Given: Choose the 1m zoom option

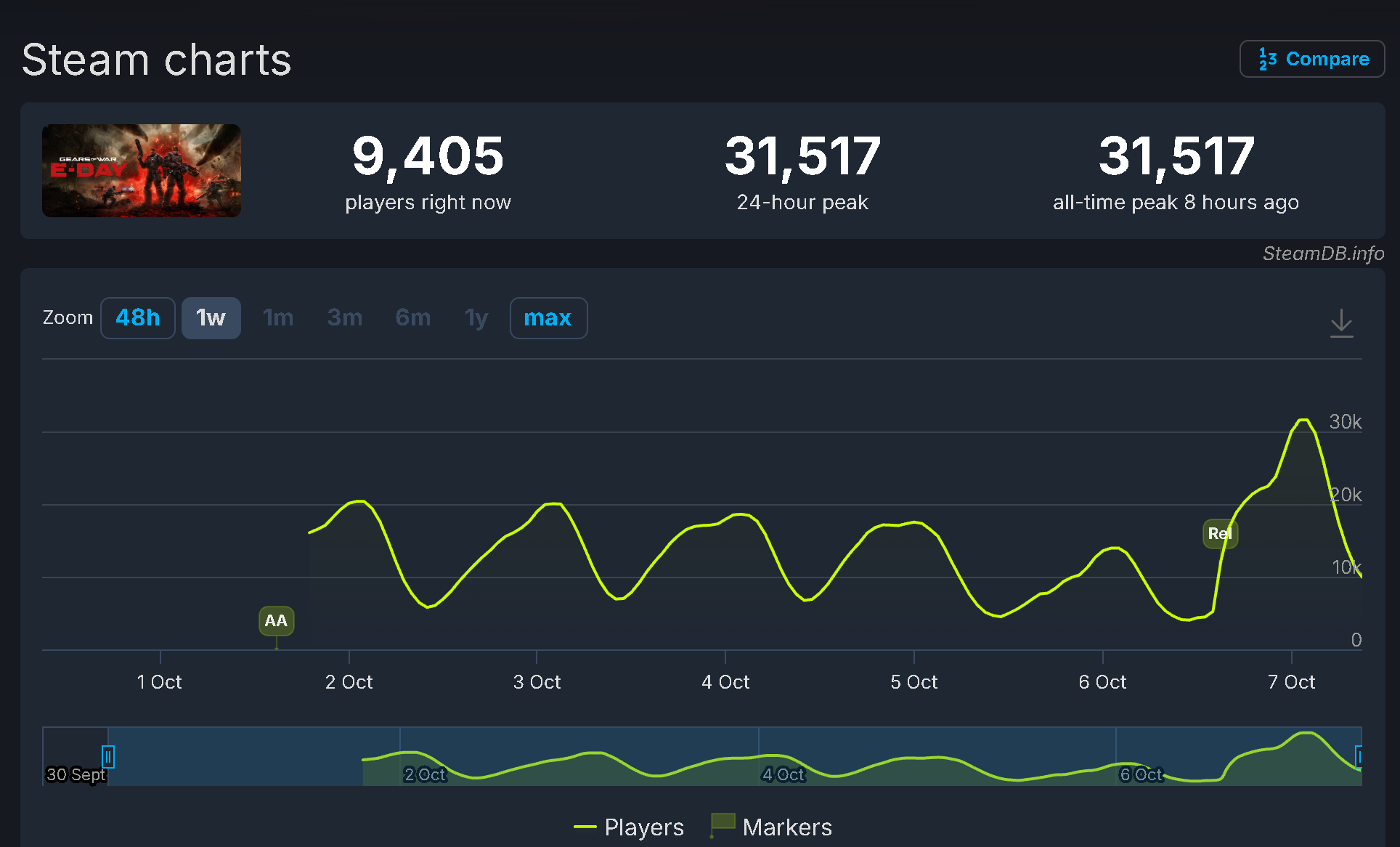Looking at the screenshot, I should (x=278, y=318).
